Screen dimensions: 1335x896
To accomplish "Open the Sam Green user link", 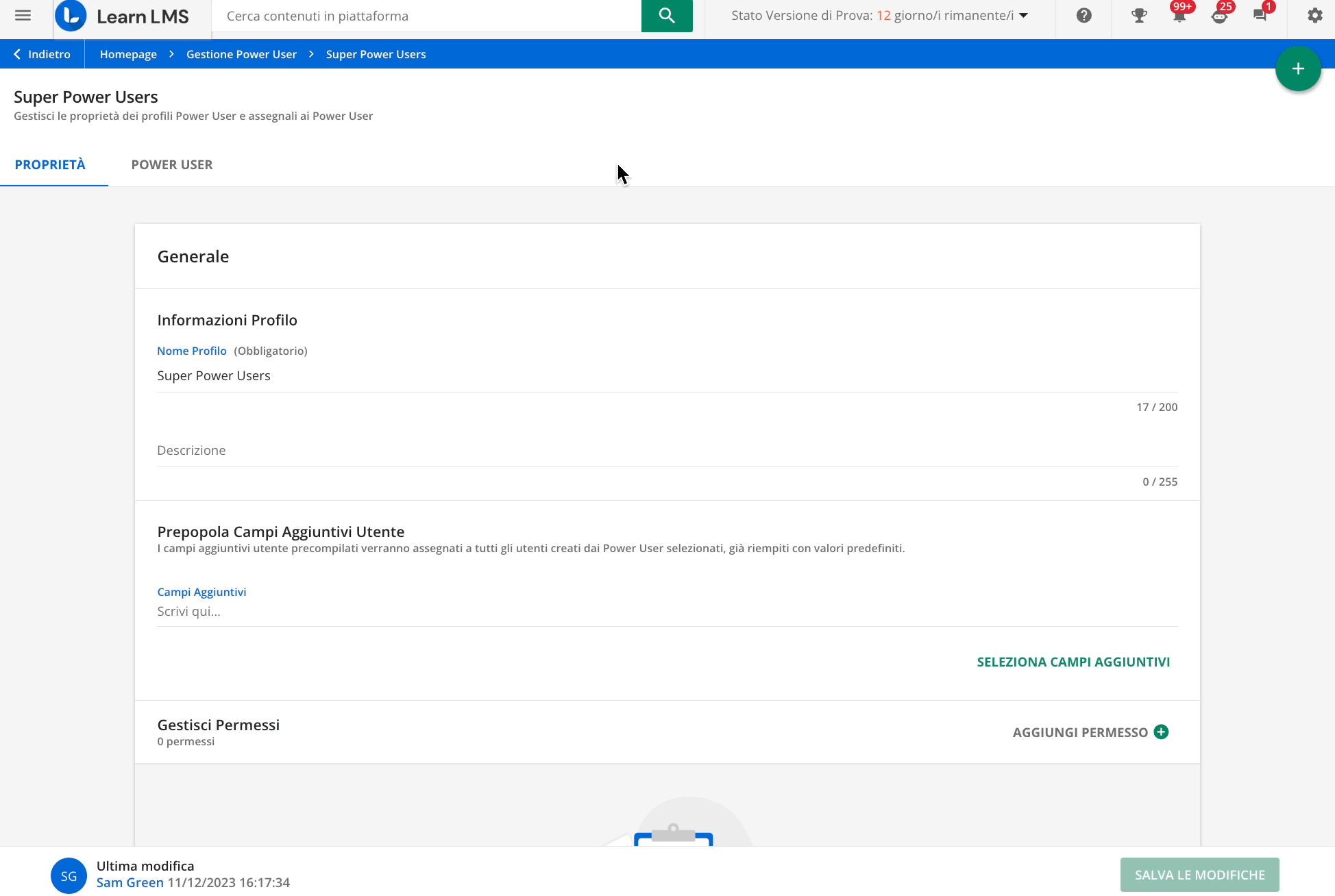I will pyautogui.click(x=130, y=882).
